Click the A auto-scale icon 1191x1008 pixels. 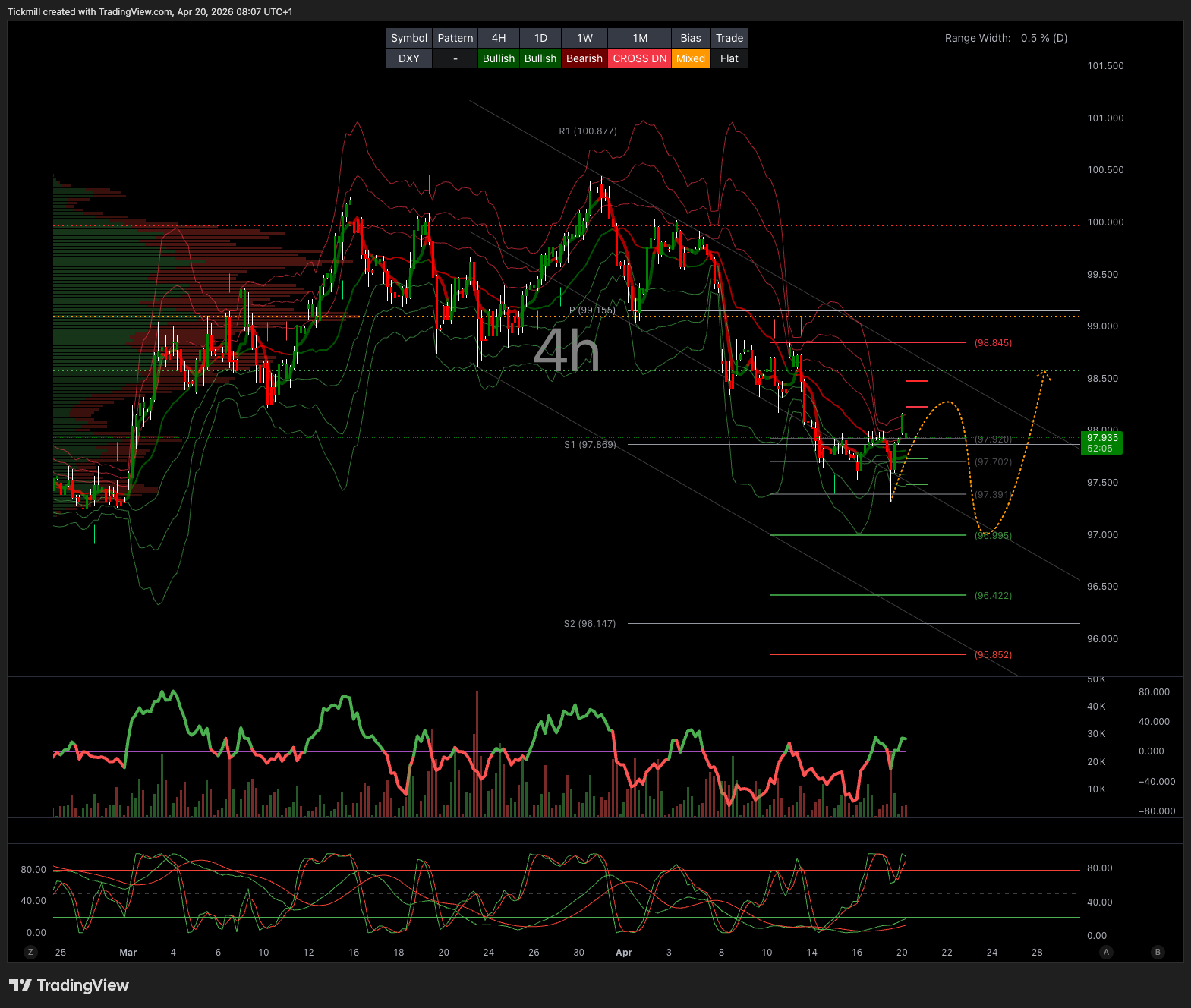pyautogui.click(x=1106, y=952)
